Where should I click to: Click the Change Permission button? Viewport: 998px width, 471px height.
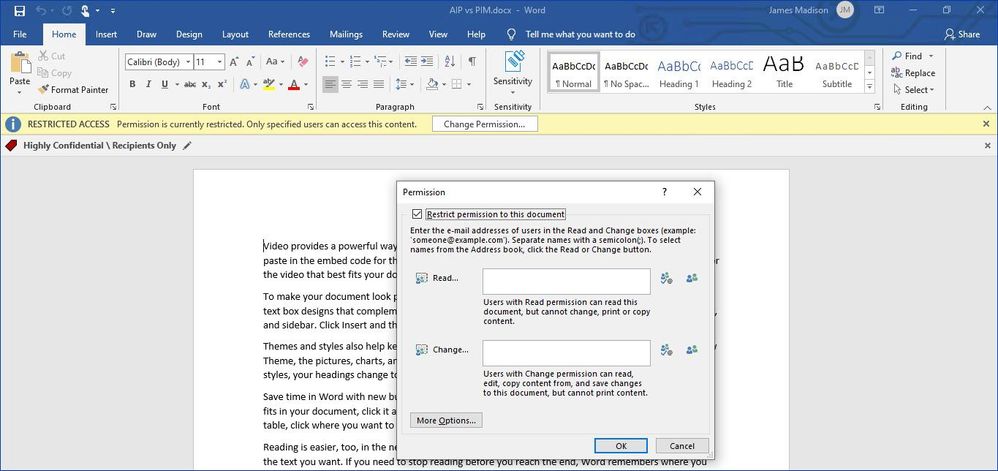click(x=484, y=124)
